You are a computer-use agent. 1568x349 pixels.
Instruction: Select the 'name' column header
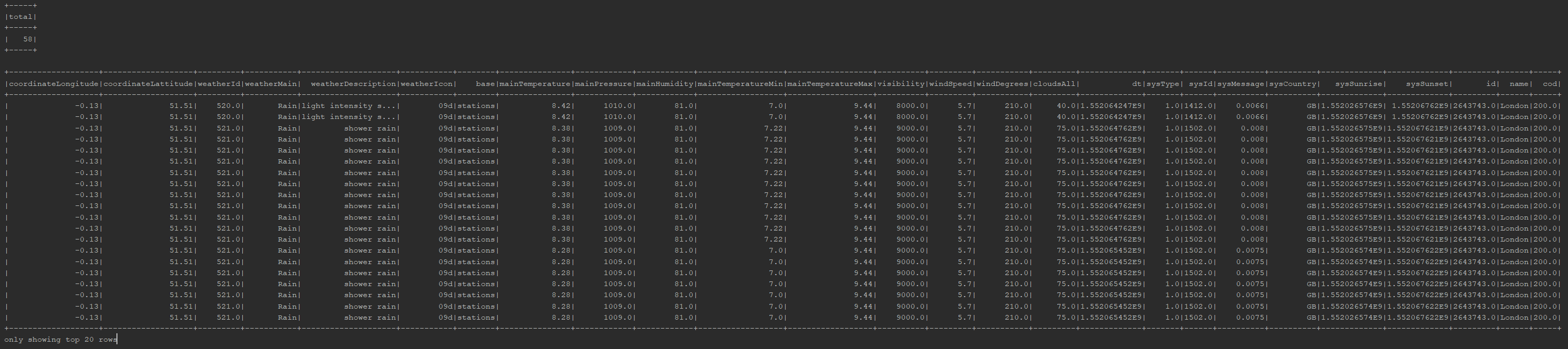tap(1519, 84)
